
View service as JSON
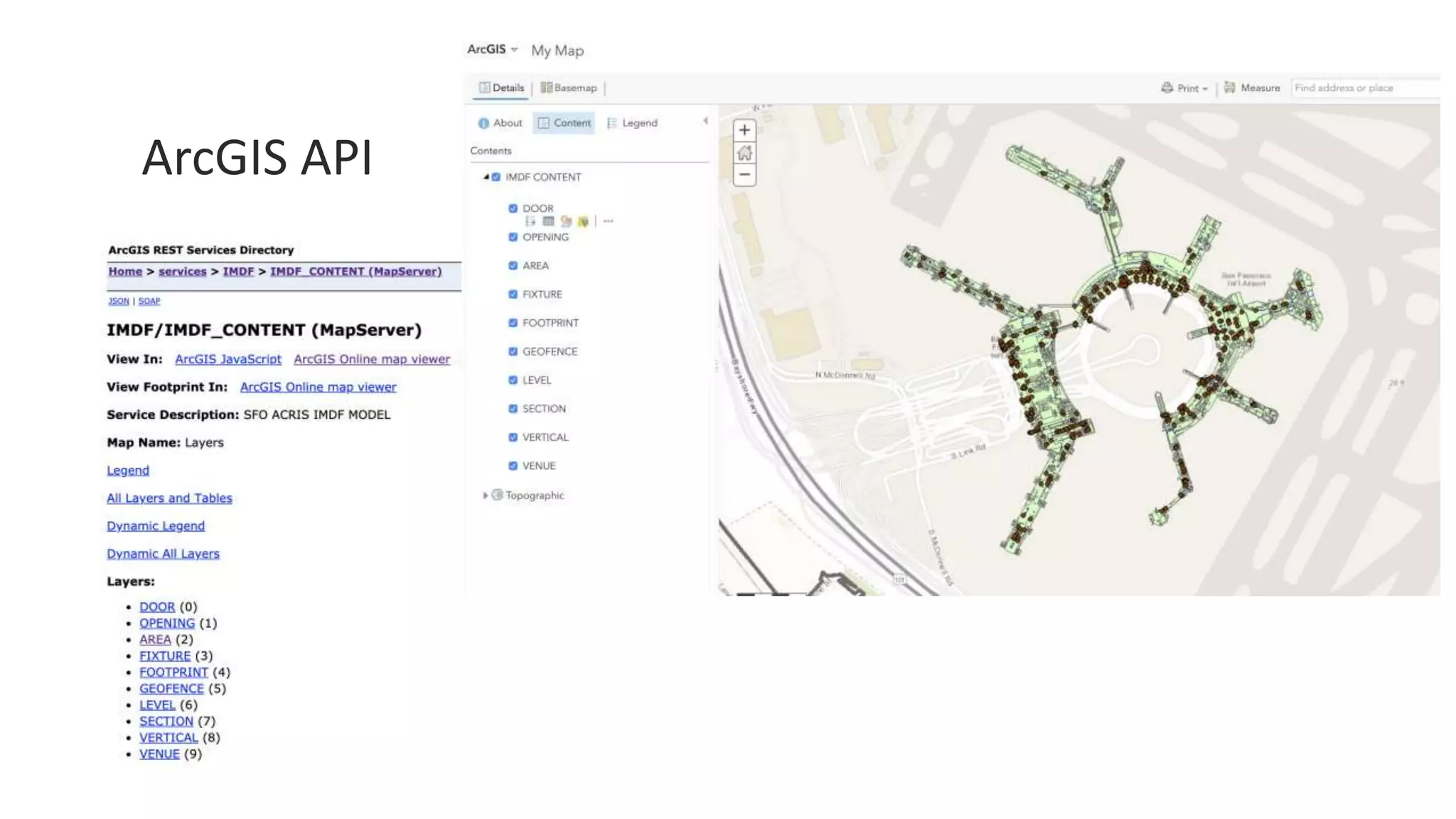[x=119, y=301]
